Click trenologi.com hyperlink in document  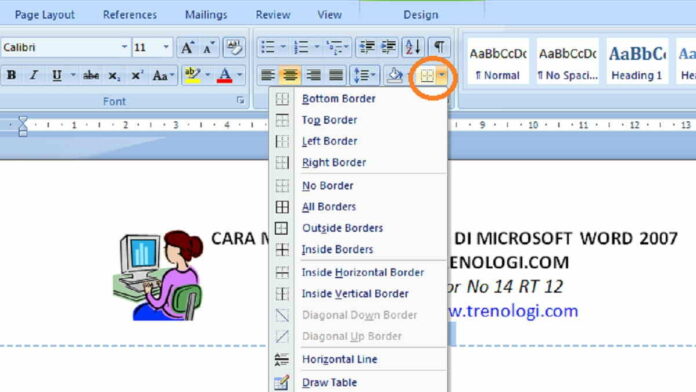tap(513, 311)
